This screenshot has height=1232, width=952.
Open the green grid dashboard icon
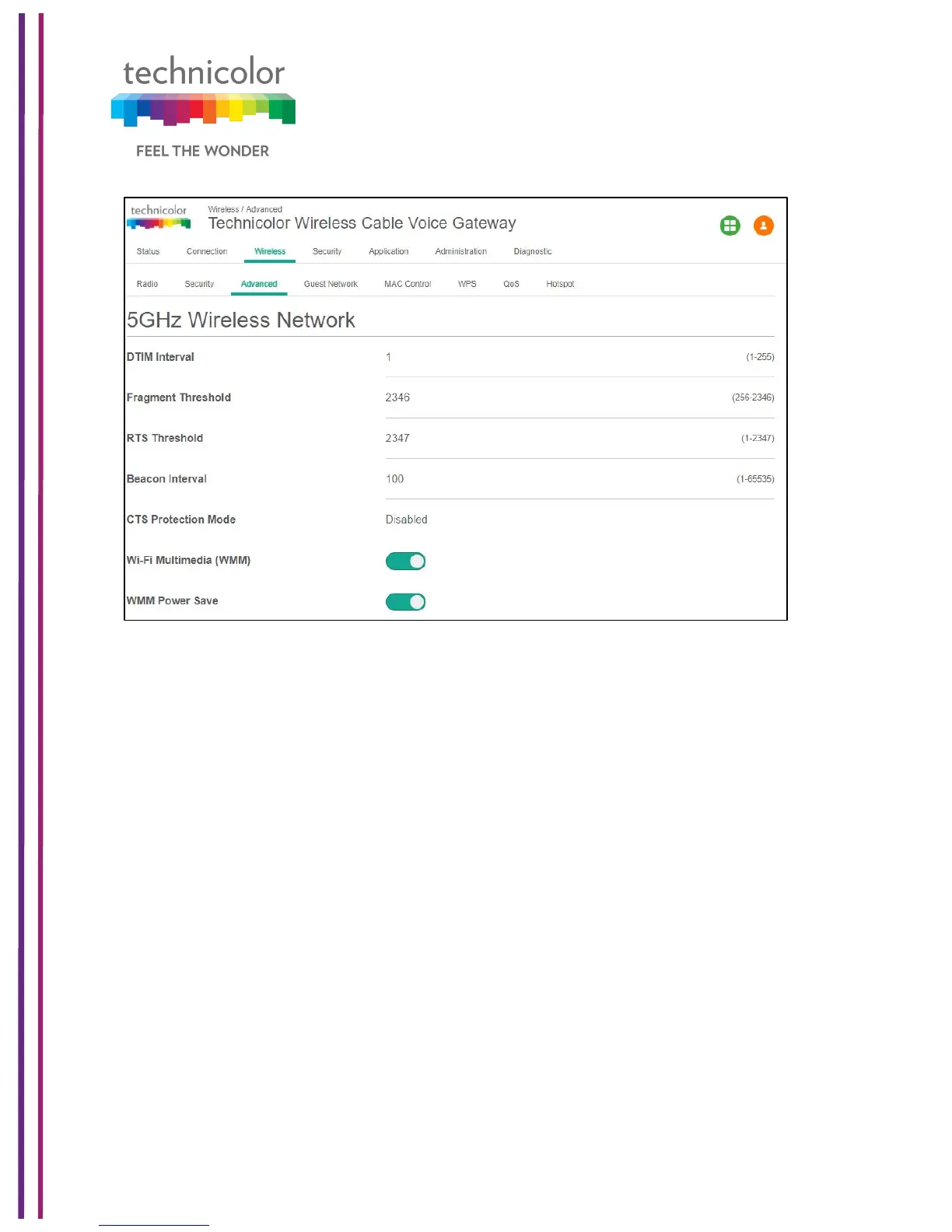click(x=730, y=226)
